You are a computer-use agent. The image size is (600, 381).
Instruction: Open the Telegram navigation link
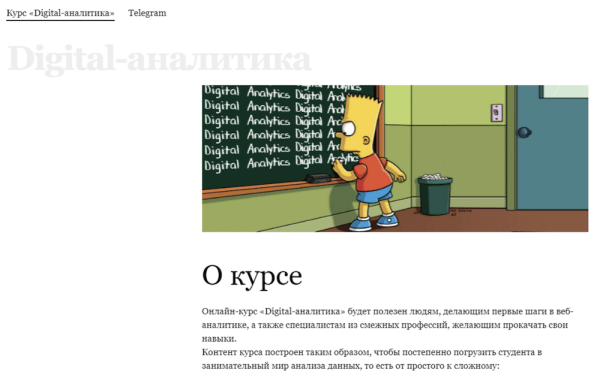pos(147,13)
